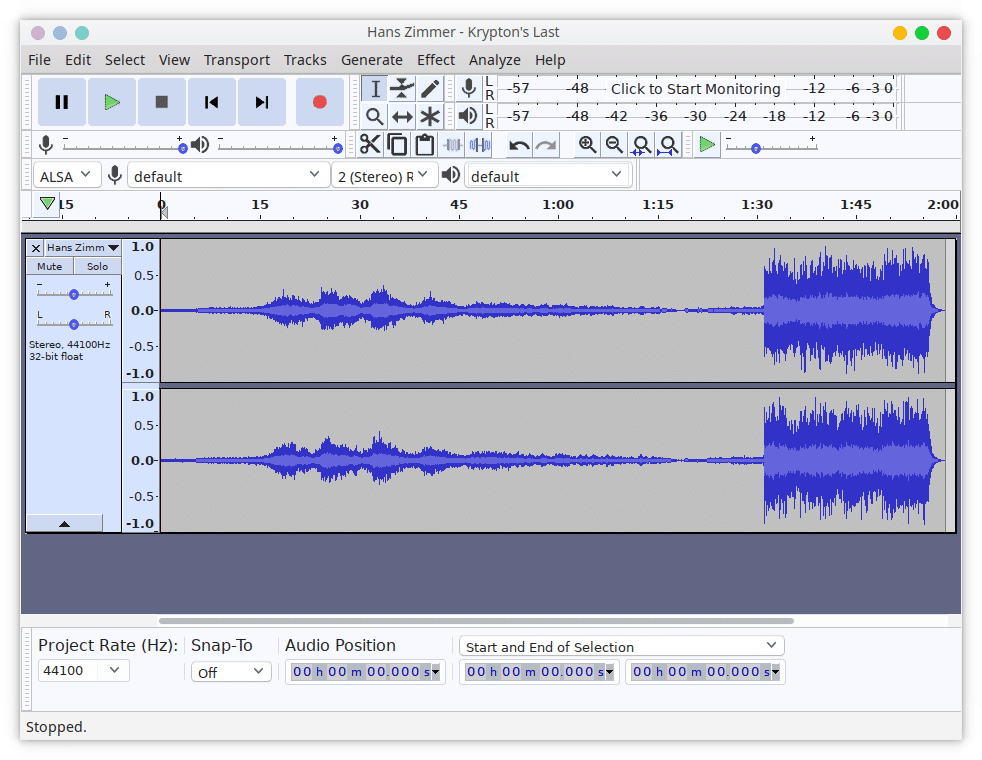Fit selection to window width
This screenshot has height=760, width=982.
[641, 145]
